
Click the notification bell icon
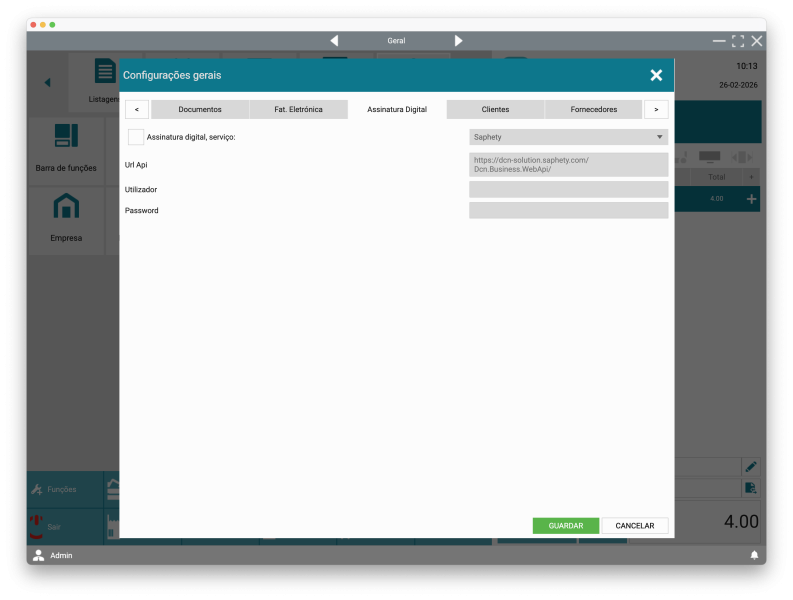point(754,555)
